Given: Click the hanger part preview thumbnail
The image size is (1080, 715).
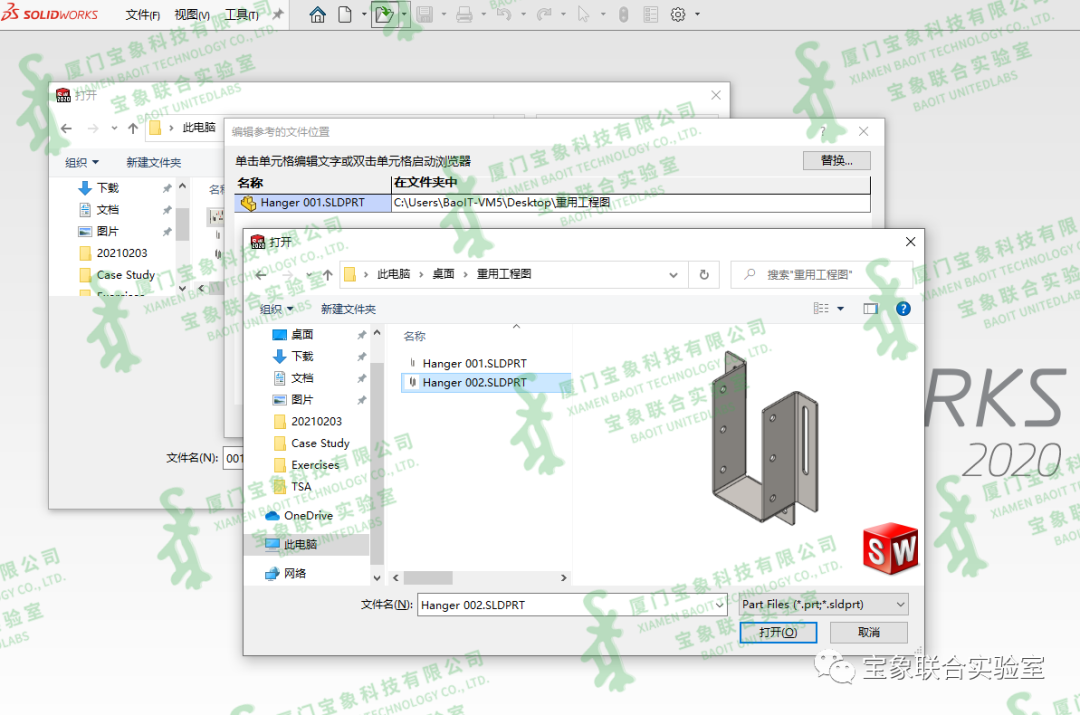Looking at the screenshot, I should pos(765,438).
